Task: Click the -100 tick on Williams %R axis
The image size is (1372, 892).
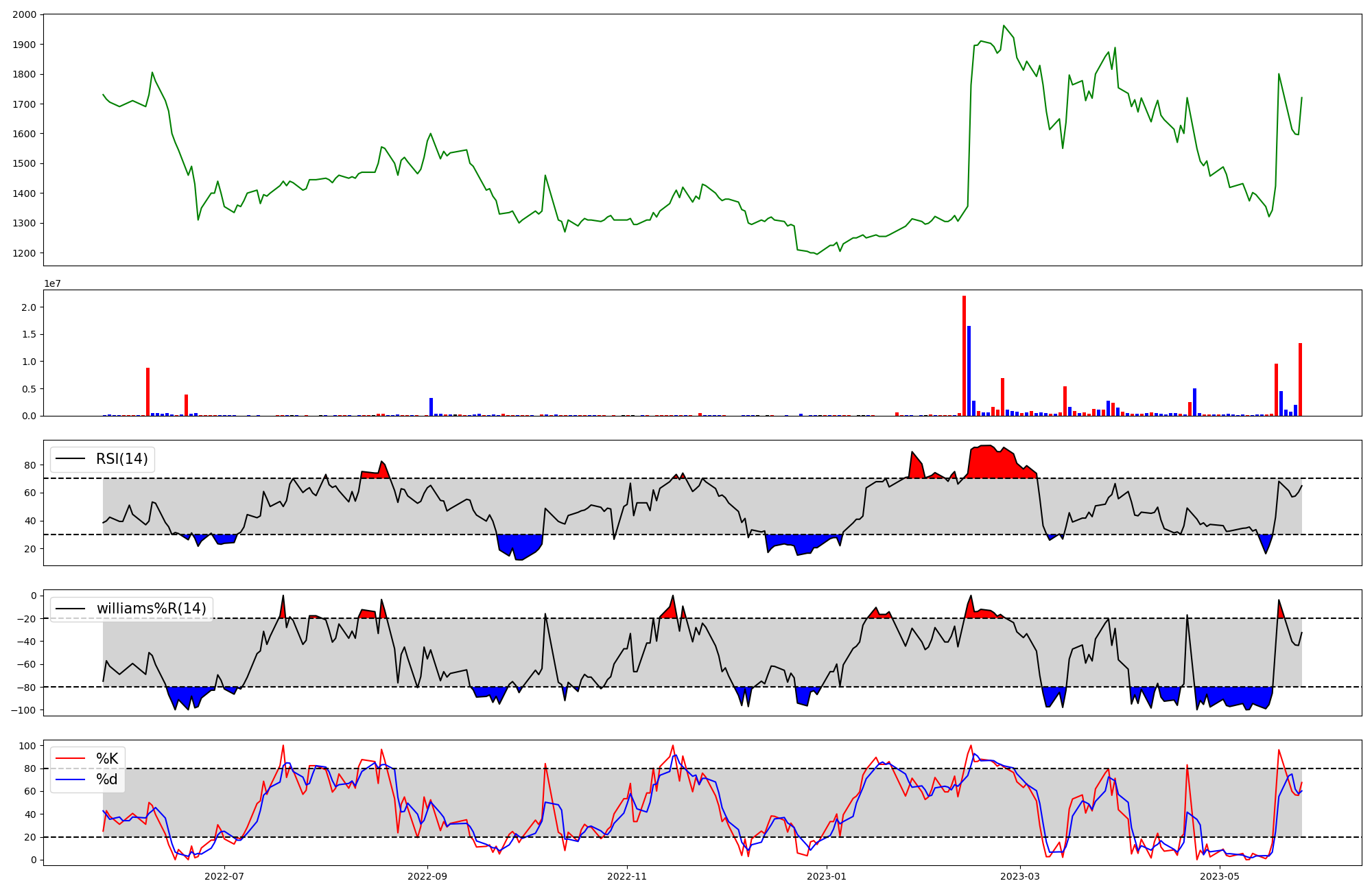Action: (23, 710)
